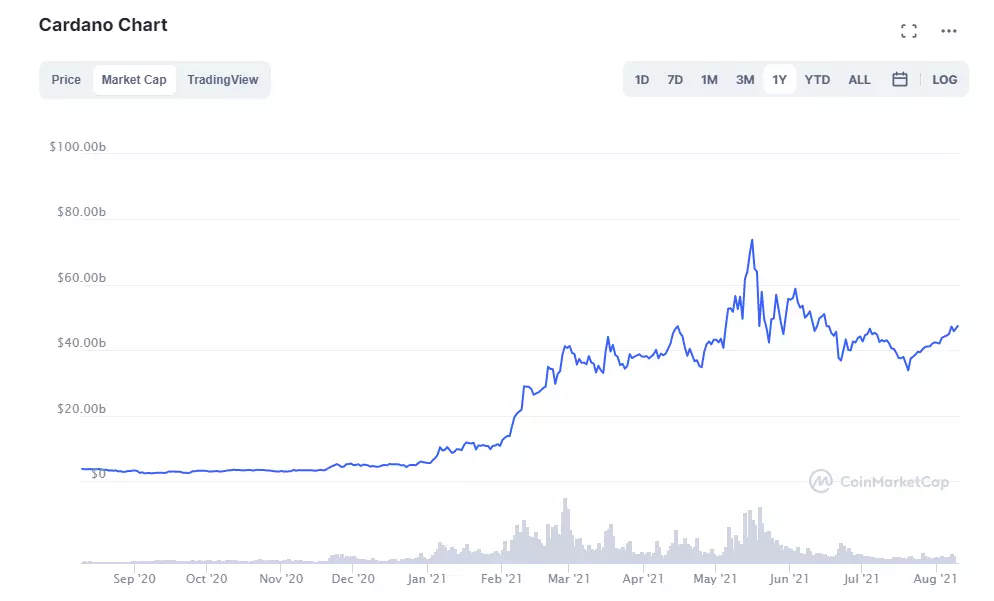
Task: Select the Market Cap tab
Action: pos(134,79)
